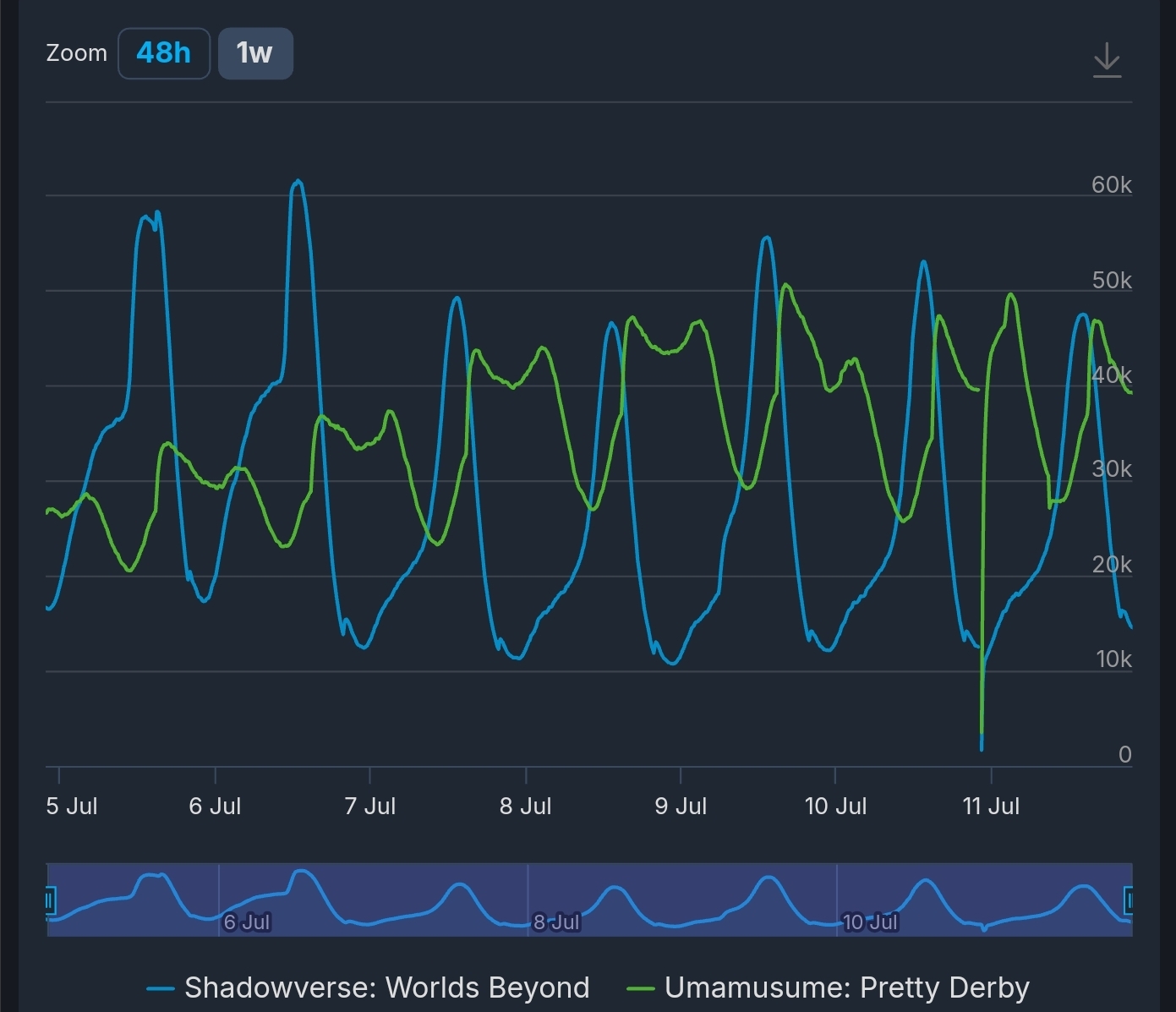Click the 30k y-axis label

coord(1111,468)
